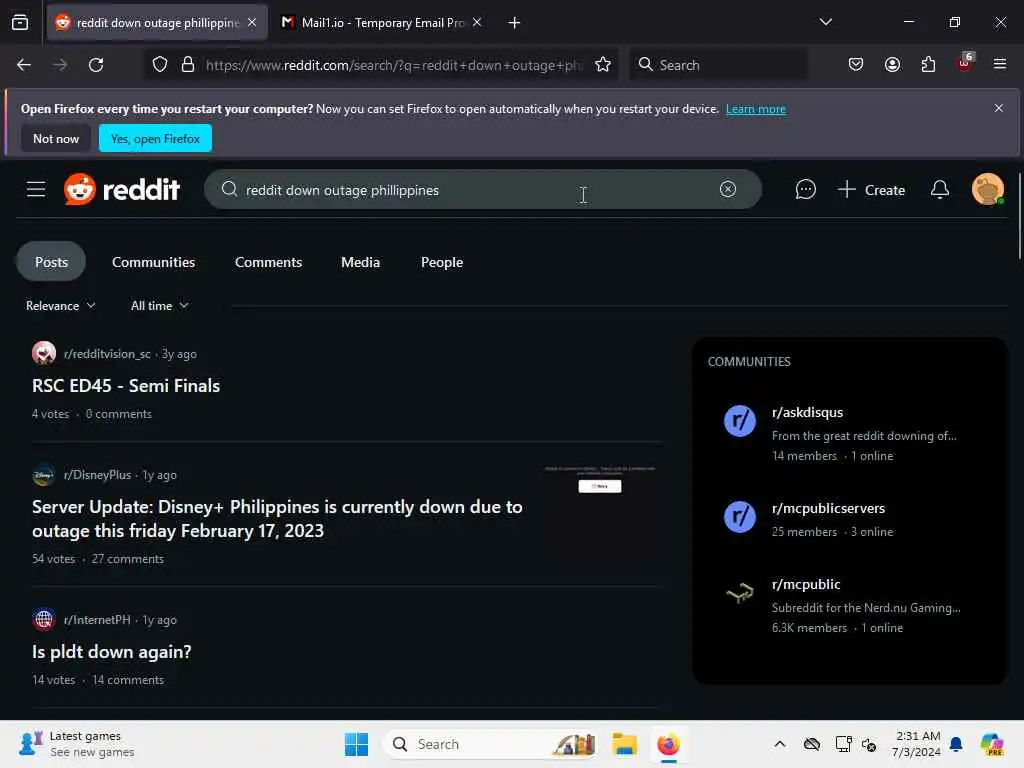Screen dimensions: 1024x768
Task: Open the user avatar profile menu
Action: tap(987, 189)
